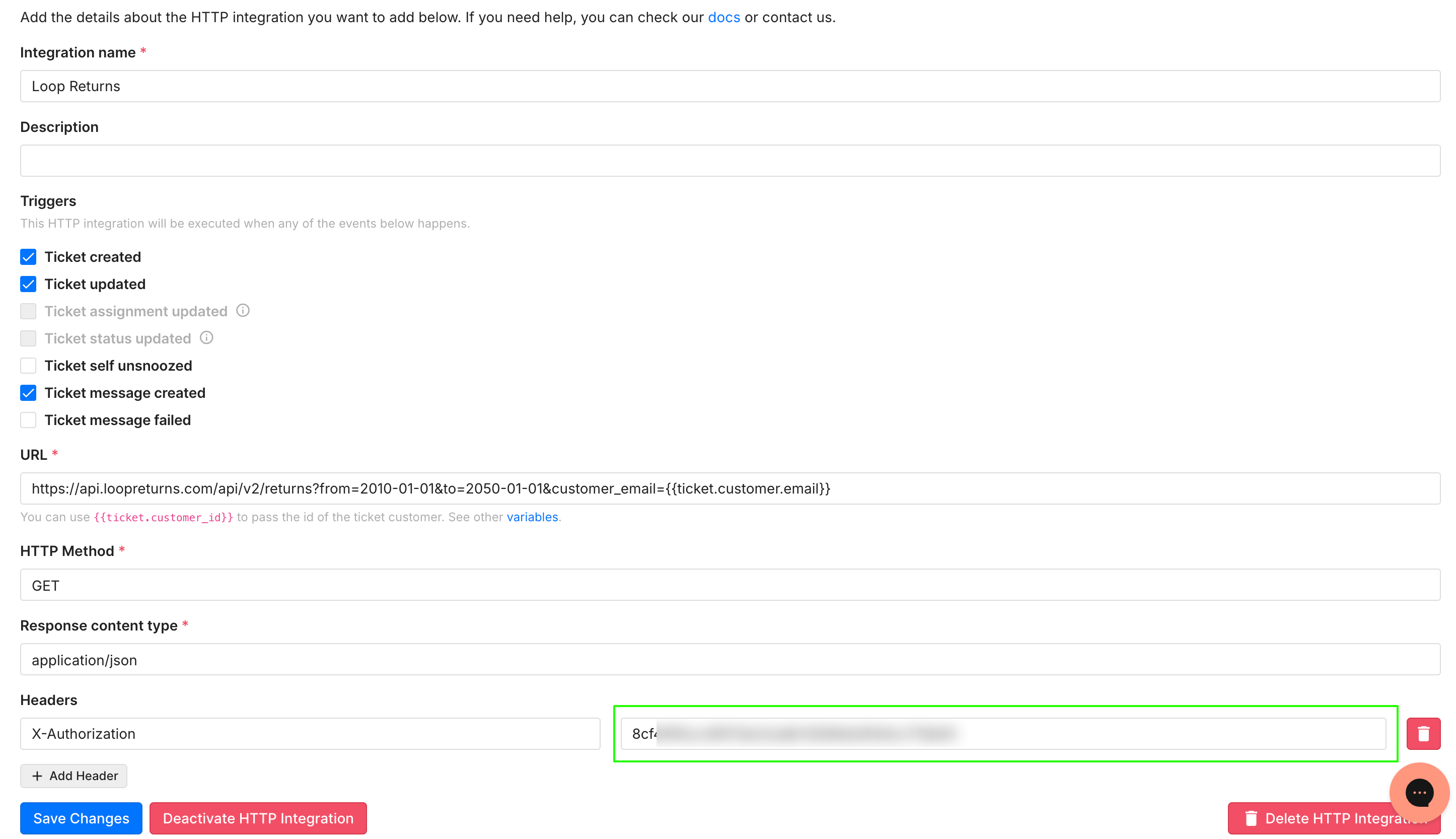The height and width of the screenshot is (839, 1456).
Task: Open the HTTP Method dropdown showing GET
Action: 730,585
